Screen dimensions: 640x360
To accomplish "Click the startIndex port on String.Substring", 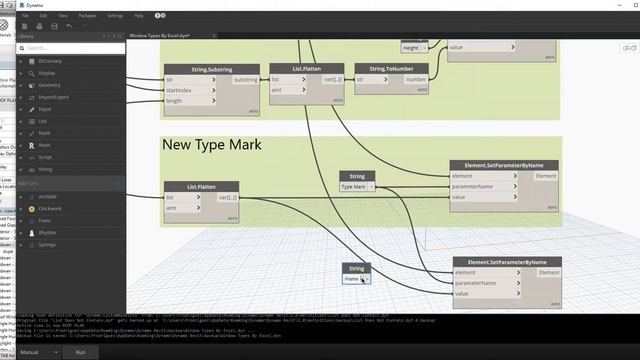I will click(x=190, y=90).
